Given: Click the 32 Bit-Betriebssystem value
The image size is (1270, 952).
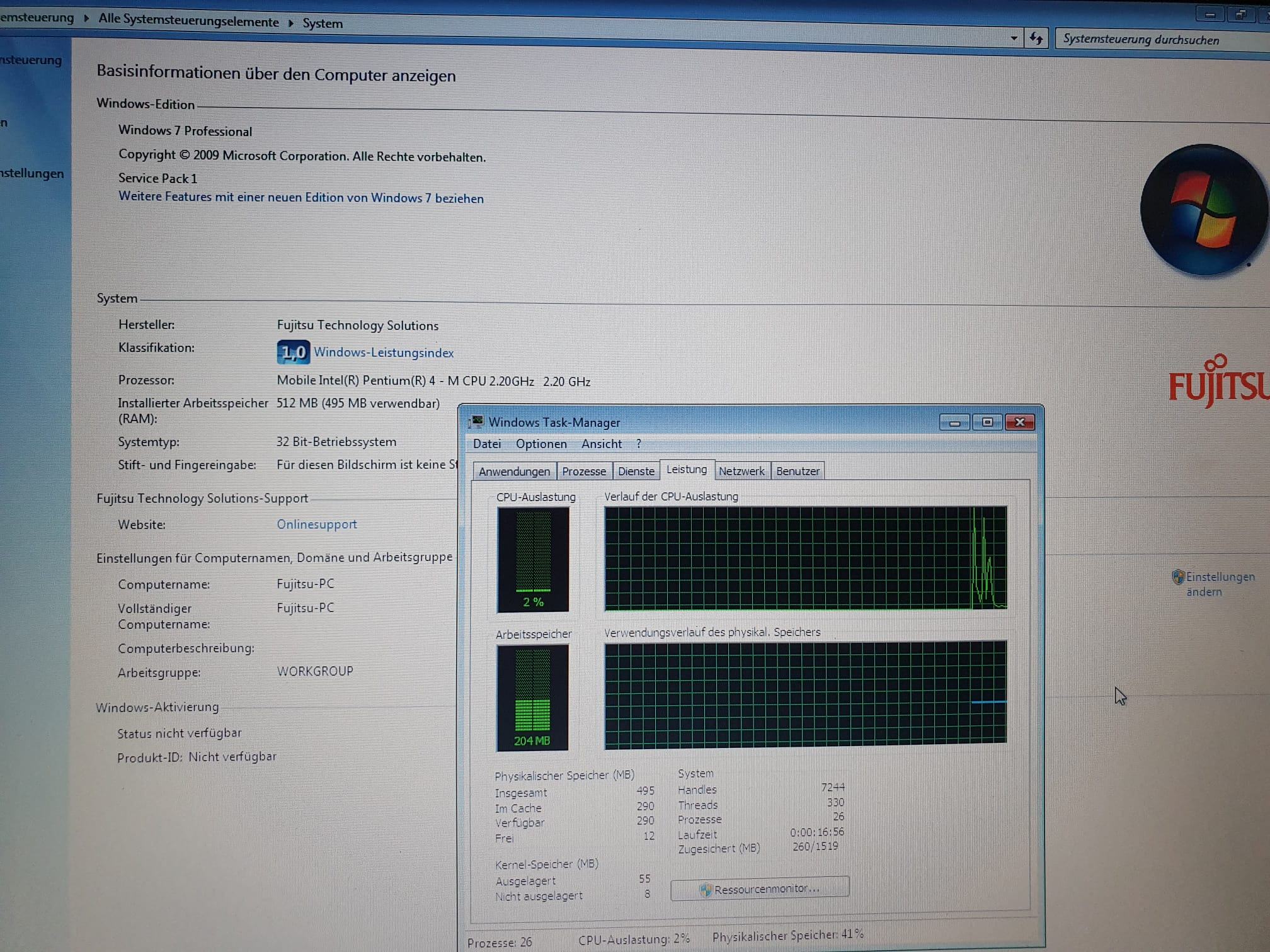Looking at the screenshot, I should click(x=336, y=442).
